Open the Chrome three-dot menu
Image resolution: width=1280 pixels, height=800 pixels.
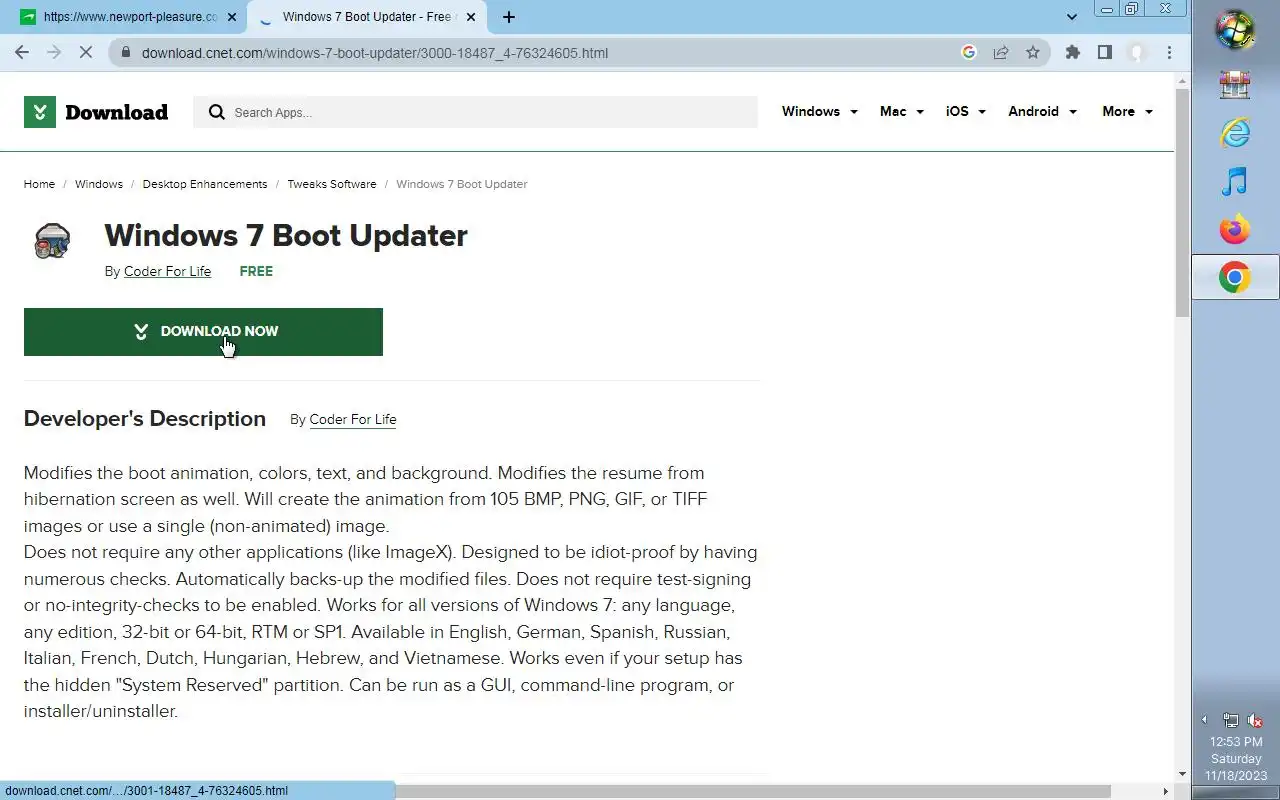pos(1169,53)
